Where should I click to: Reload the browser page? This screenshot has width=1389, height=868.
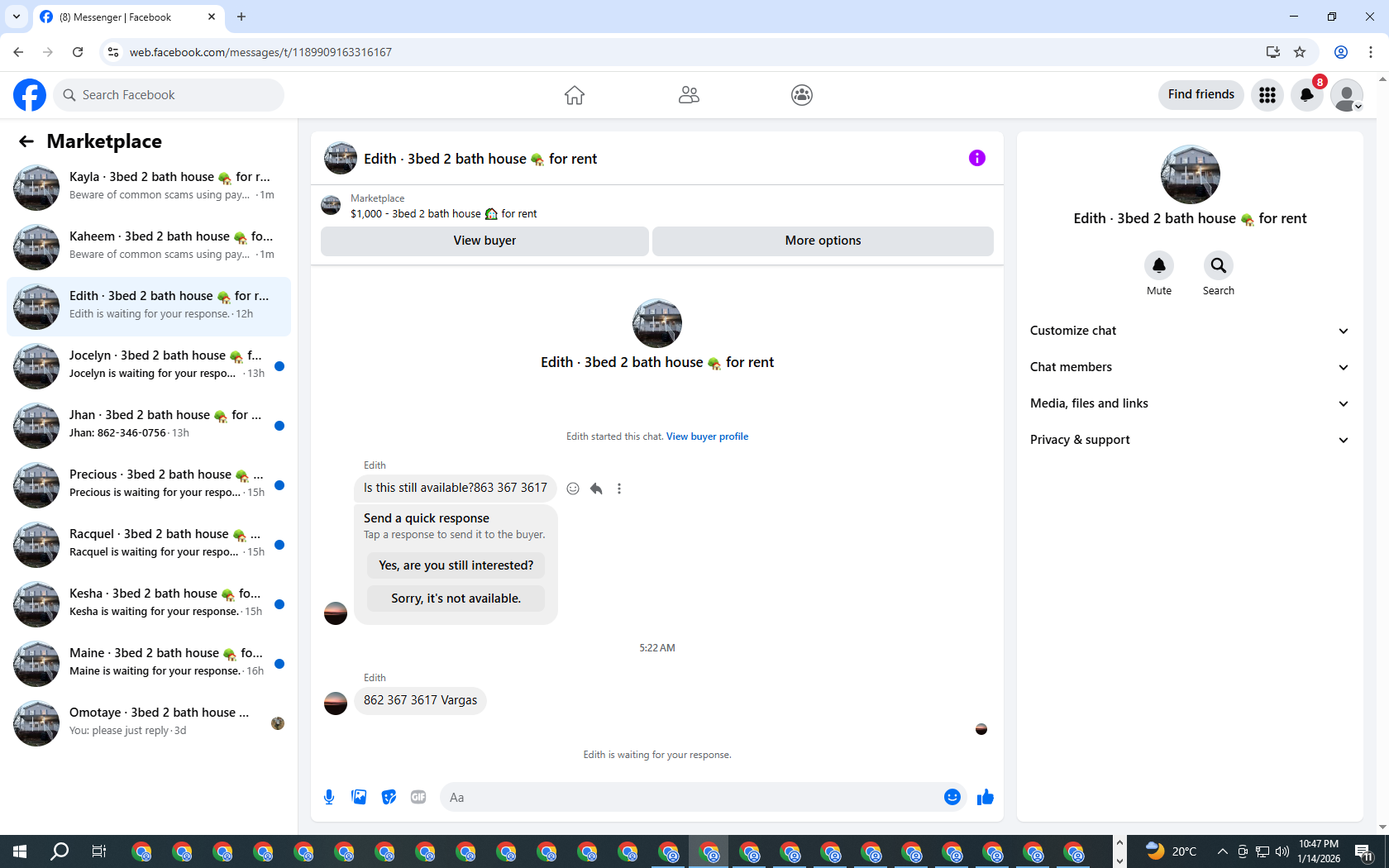click(78, 52)
